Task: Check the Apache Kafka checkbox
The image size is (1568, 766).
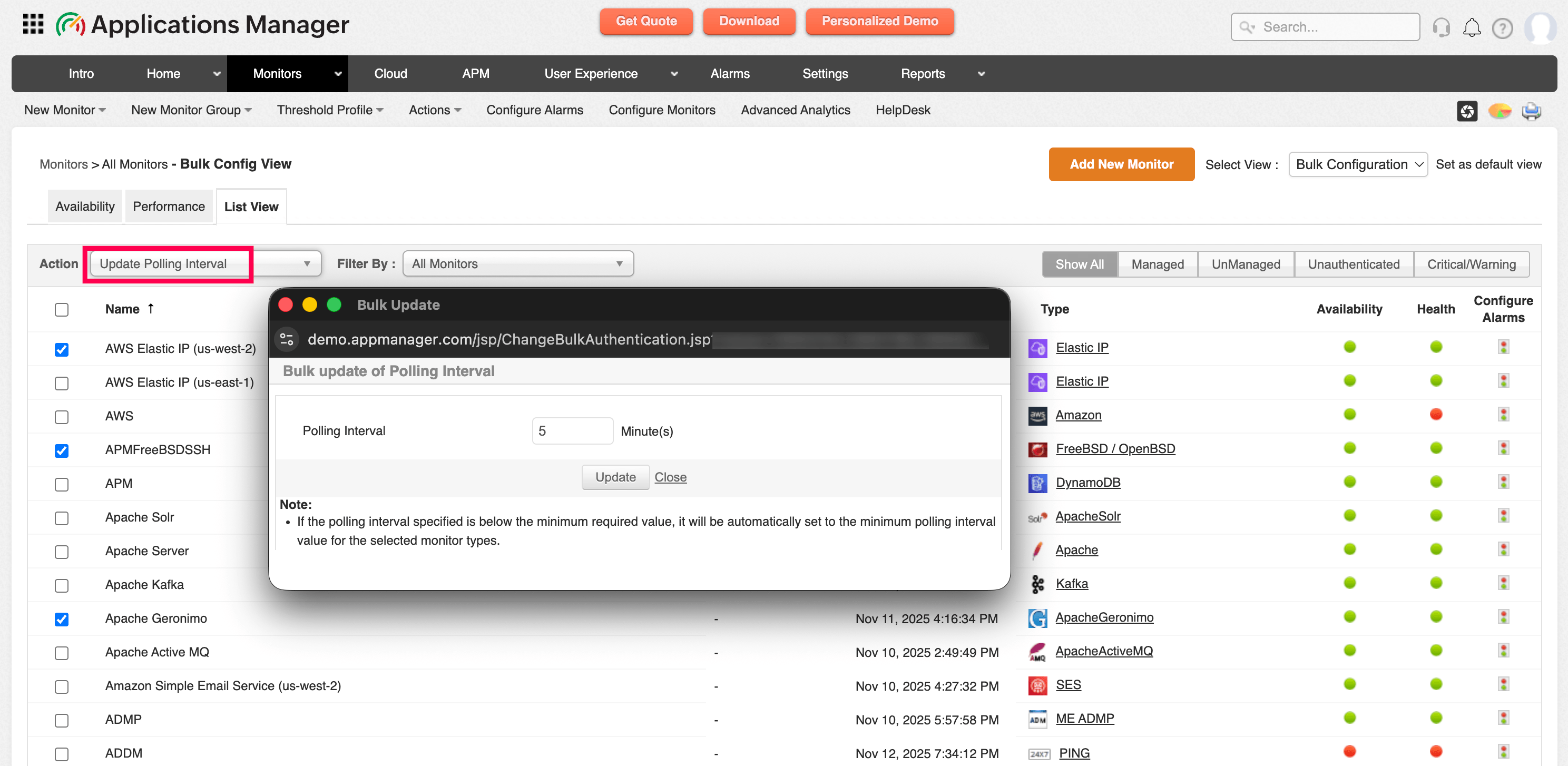Action: tap(62, 586)
